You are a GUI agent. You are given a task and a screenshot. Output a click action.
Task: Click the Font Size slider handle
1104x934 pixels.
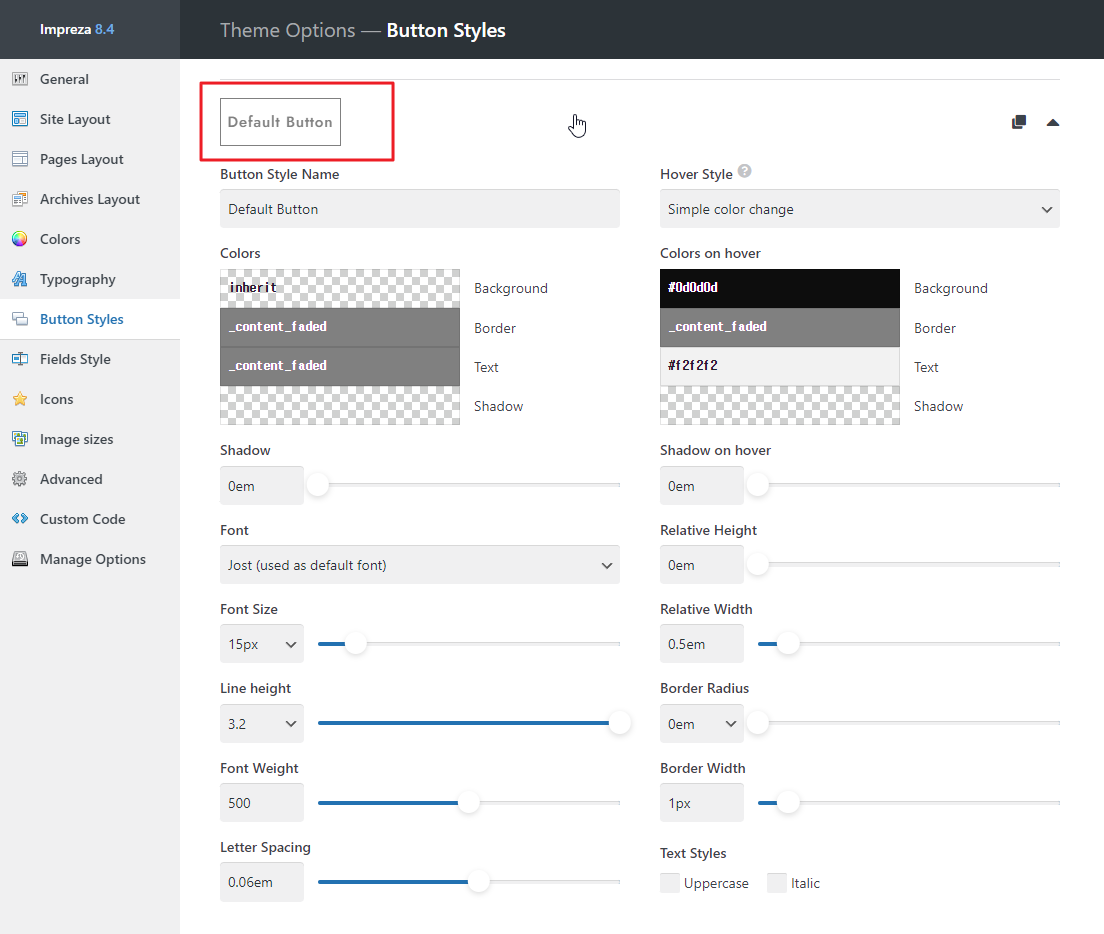(356, 643)
